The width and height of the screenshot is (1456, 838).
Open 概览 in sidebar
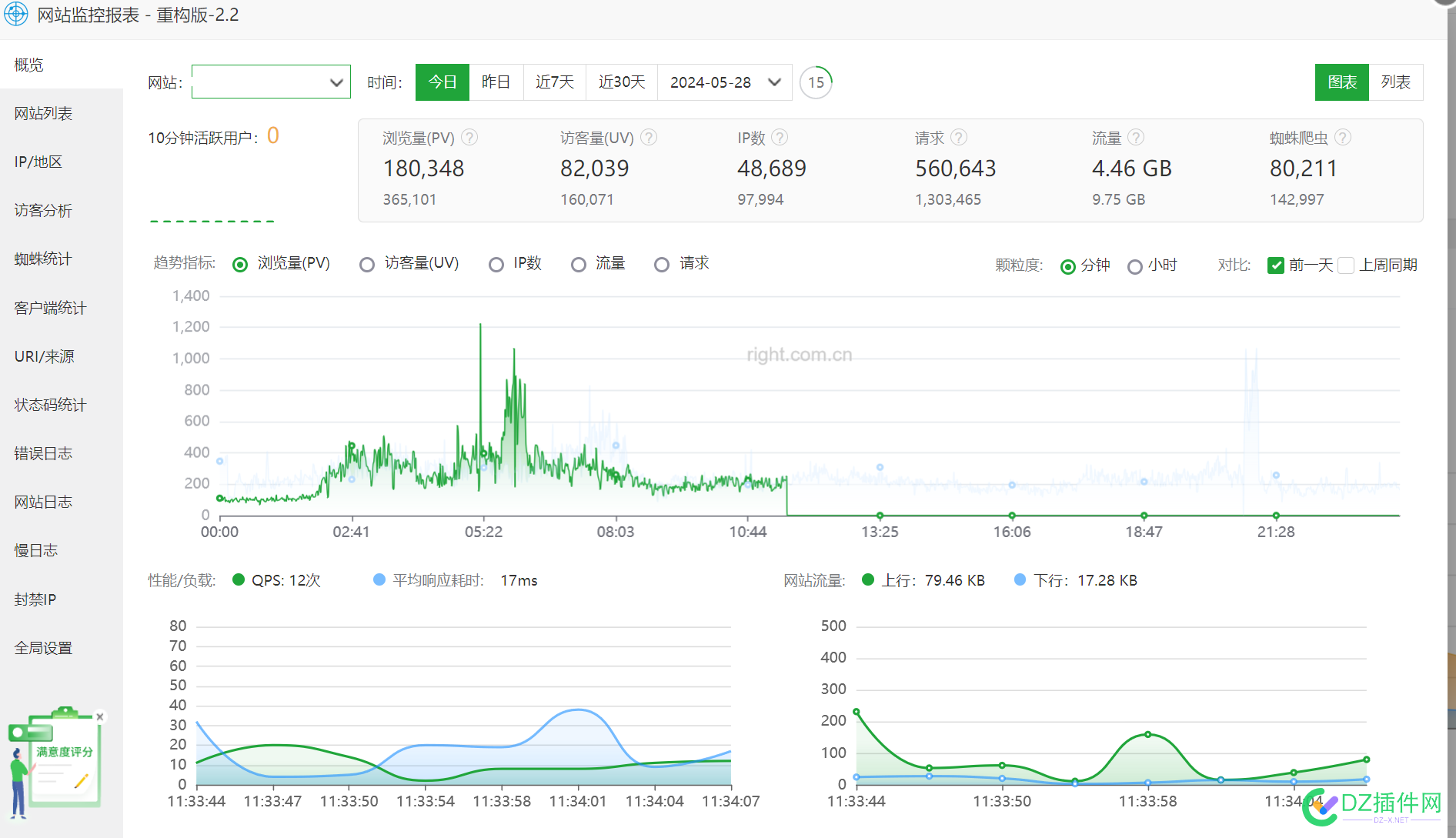click(x=62, y=65)
